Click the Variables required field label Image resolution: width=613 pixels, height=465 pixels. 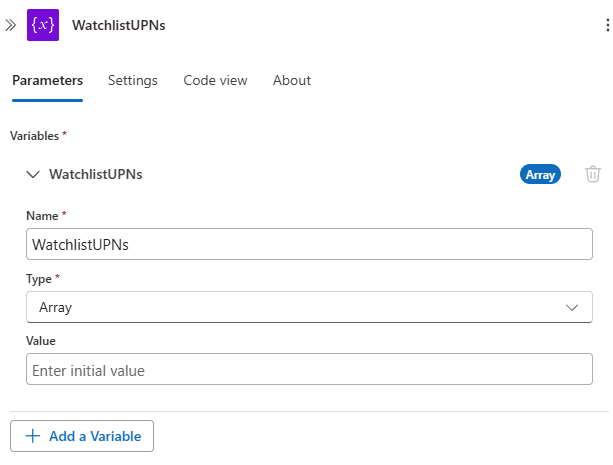38,135
